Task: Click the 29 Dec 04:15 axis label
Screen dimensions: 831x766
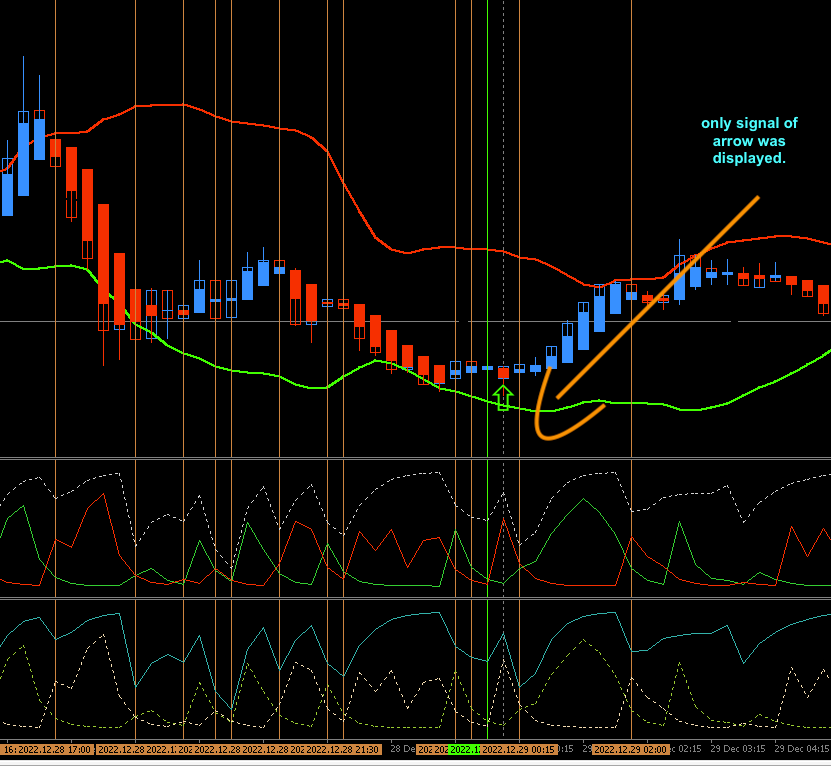Action: coord(801,749)
